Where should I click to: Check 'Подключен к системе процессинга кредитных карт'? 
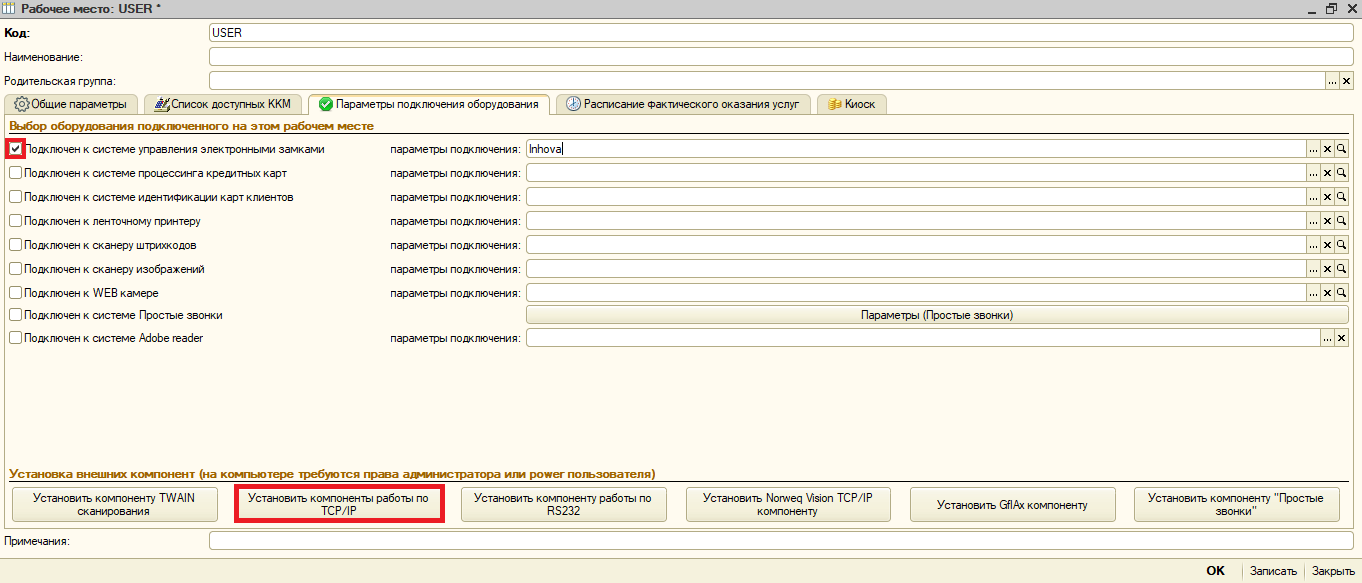[15, 173]
